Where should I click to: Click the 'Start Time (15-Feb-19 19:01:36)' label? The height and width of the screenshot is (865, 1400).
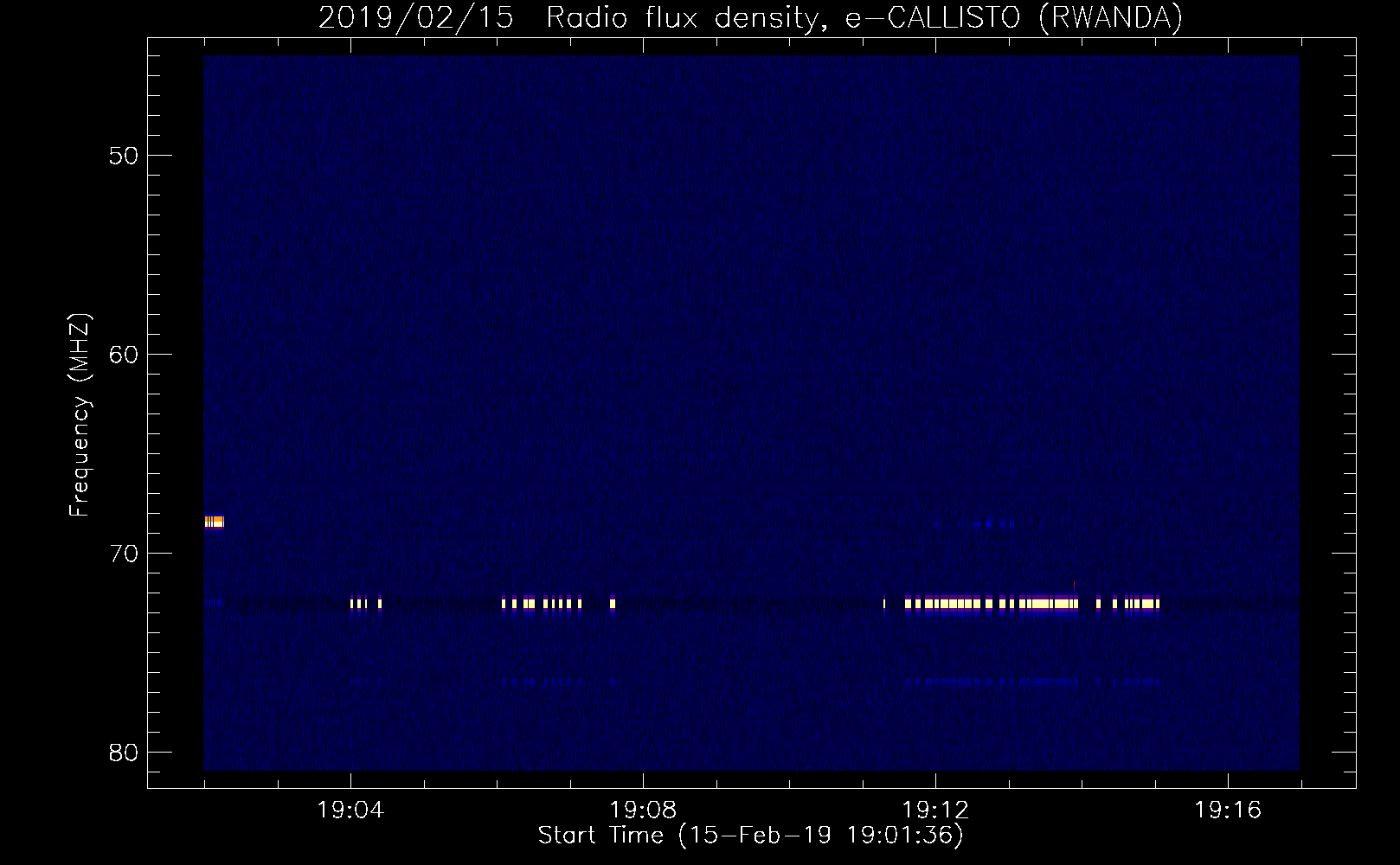pyautogui.click(x=750, y=835)
